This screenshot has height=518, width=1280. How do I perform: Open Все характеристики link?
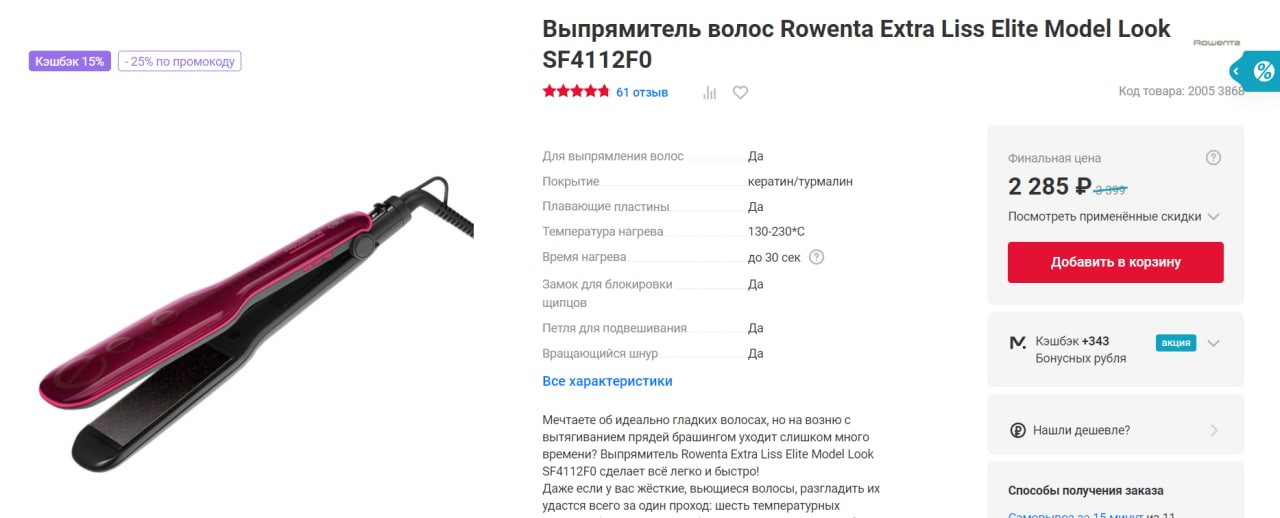click(x=607, y=381)
